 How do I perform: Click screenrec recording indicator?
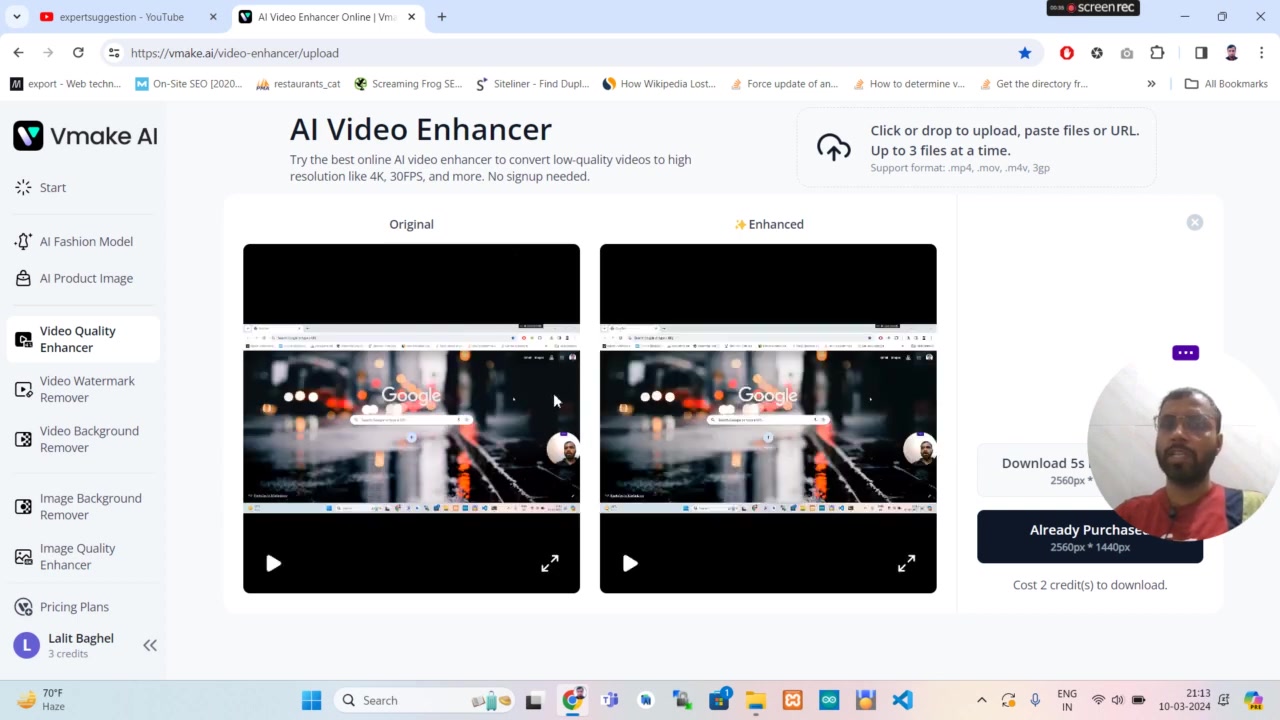click(1093, 8)
